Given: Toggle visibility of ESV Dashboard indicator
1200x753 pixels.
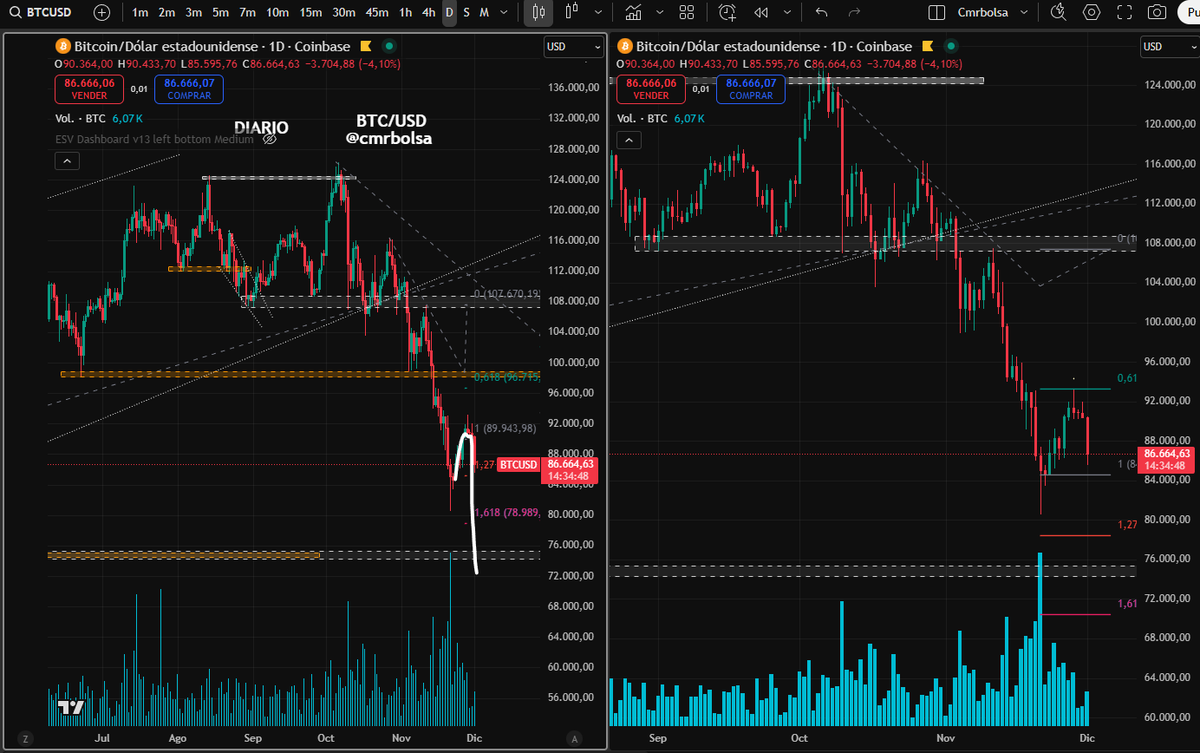Looking at the screenshot, I should 269,139.
